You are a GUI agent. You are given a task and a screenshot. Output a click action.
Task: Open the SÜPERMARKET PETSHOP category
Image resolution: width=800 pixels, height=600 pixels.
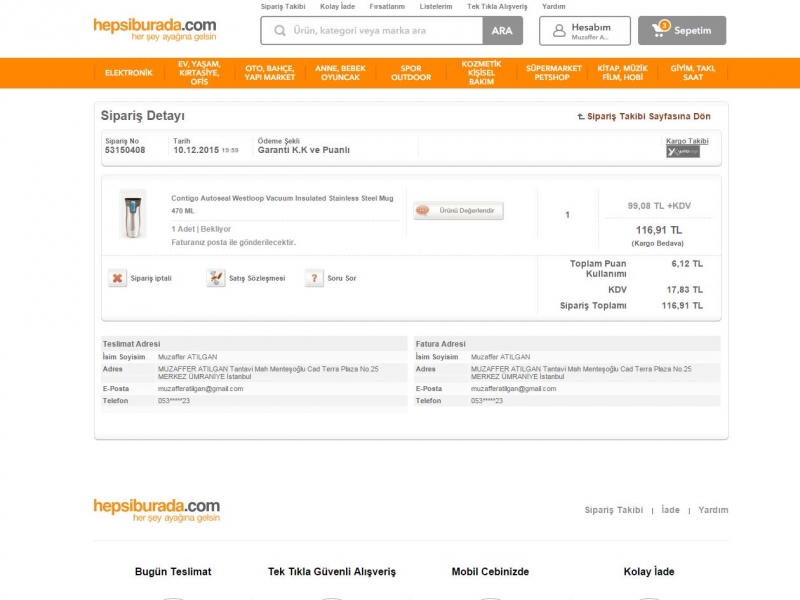pyautogui.click(x=554, y=73)
